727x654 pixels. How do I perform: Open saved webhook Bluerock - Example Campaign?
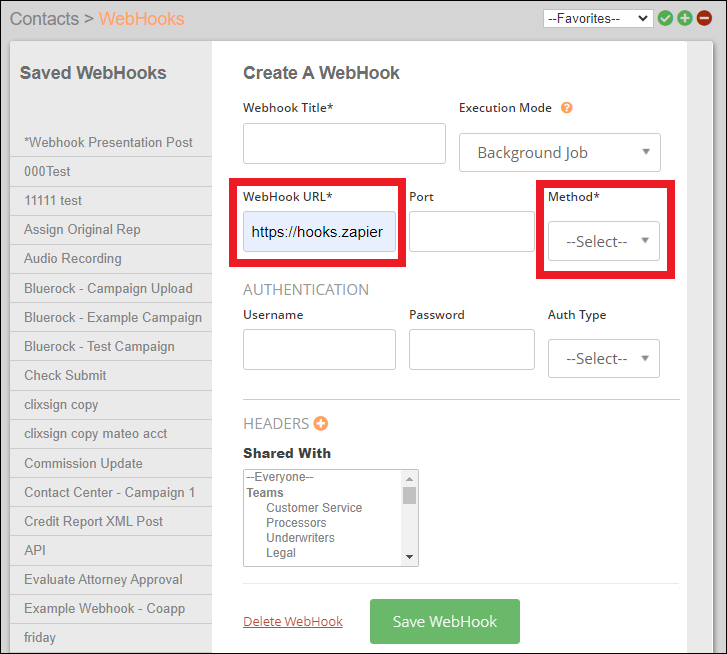click(x=111, y=317)
